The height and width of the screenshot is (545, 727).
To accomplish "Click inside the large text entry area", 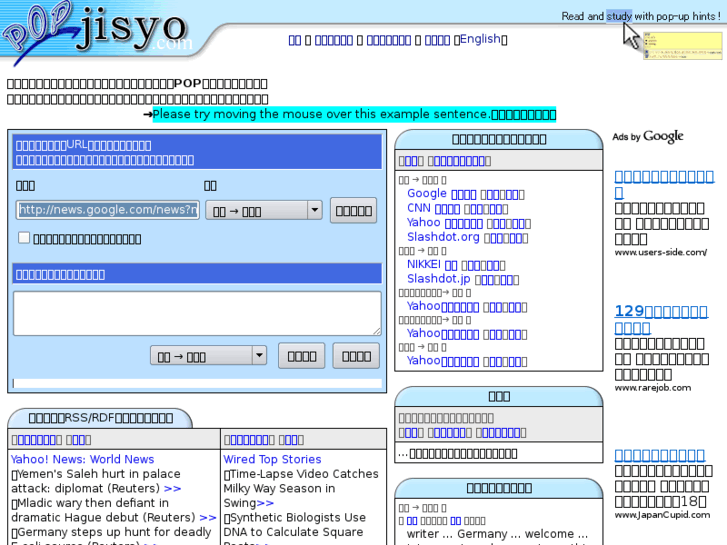I will (197, 313).
